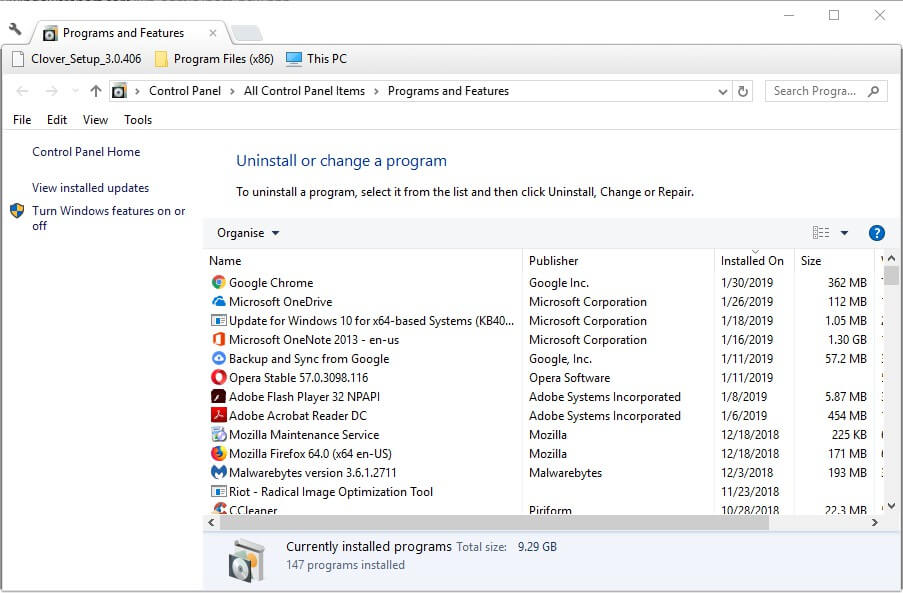This screenshot has height=593, width=903.
Task: Select the 11/23/2018 install date cell
Action: pyautogui.click(x=750, y=491)
